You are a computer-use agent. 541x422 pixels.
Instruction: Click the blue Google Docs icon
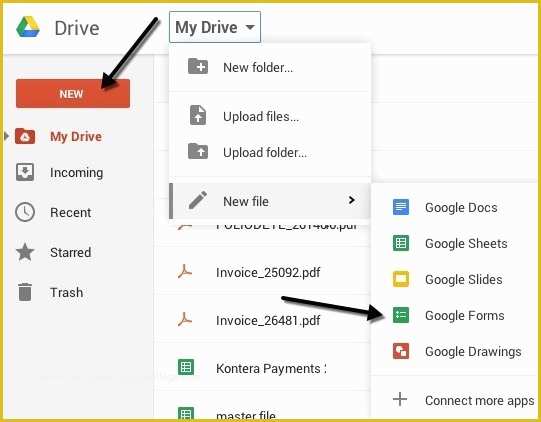point(401,207)
